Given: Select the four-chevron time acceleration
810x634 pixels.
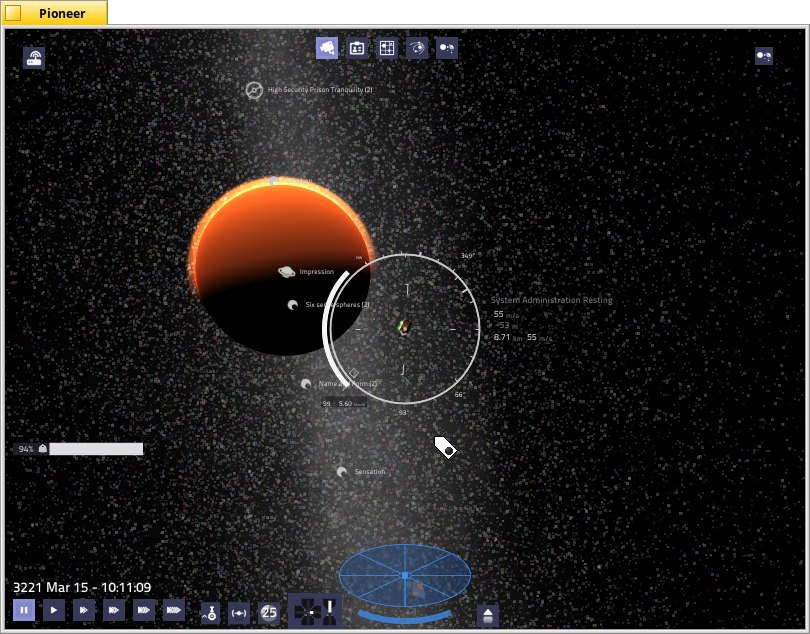Looking at the screenshot, I should (x=144, y=610).
